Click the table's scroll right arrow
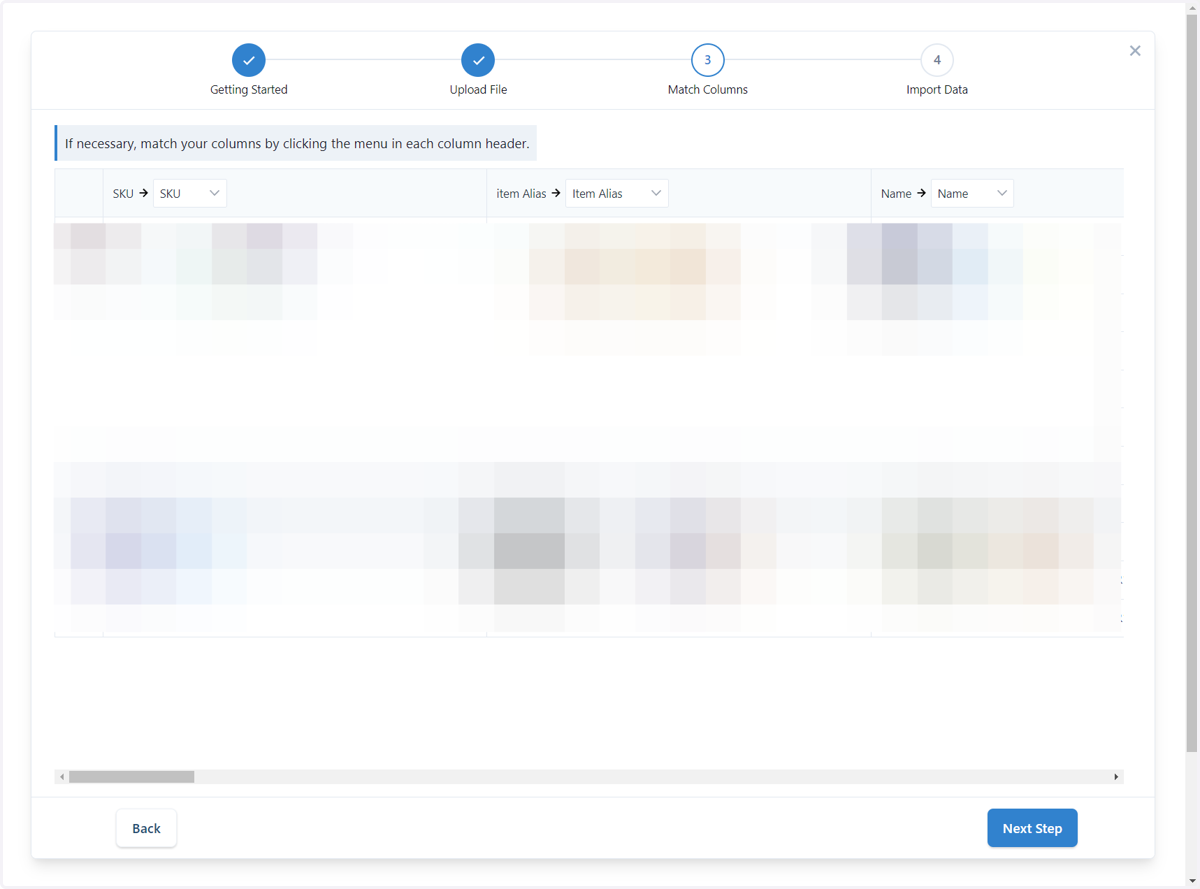 [x=1116, y=777]
